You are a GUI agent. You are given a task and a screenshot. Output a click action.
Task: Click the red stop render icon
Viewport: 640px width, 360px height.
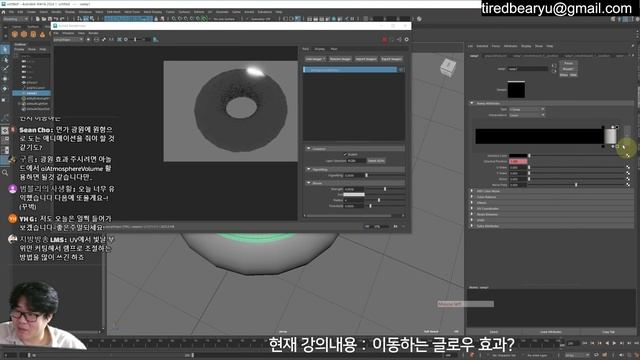384,40
